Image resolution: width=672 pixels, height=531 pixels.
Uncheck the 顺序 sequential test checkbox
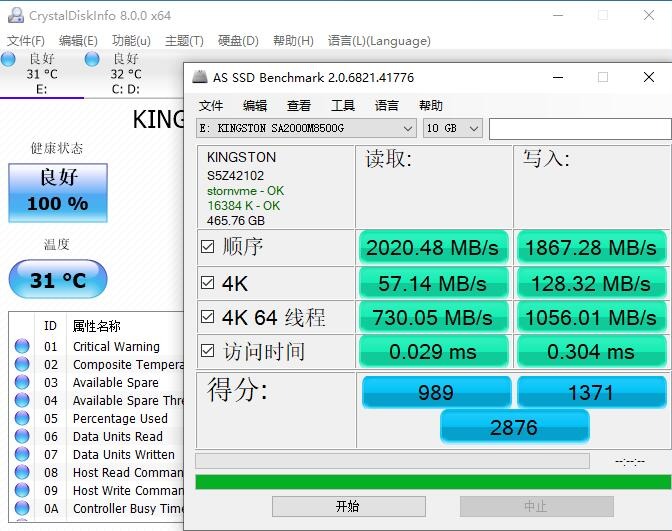pyautogui.click(x=207, y=246)
